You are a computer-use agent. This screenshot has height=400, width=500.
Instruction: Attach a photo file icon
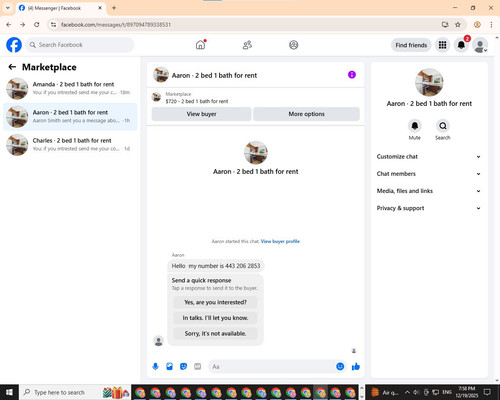[169, 367]
